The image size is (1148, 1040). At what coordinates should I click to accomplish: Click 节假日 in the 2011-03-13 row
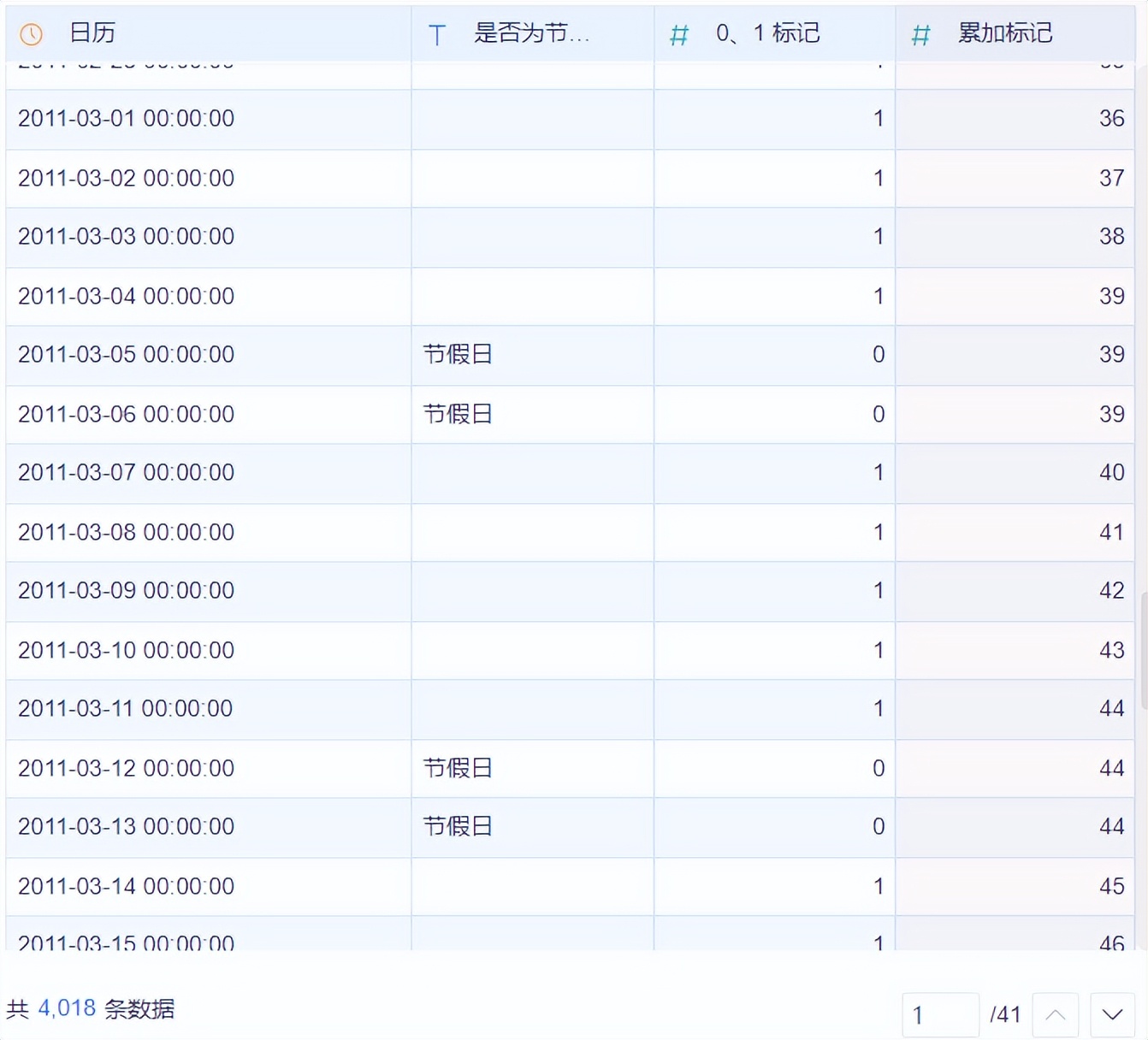coord(458,826)
